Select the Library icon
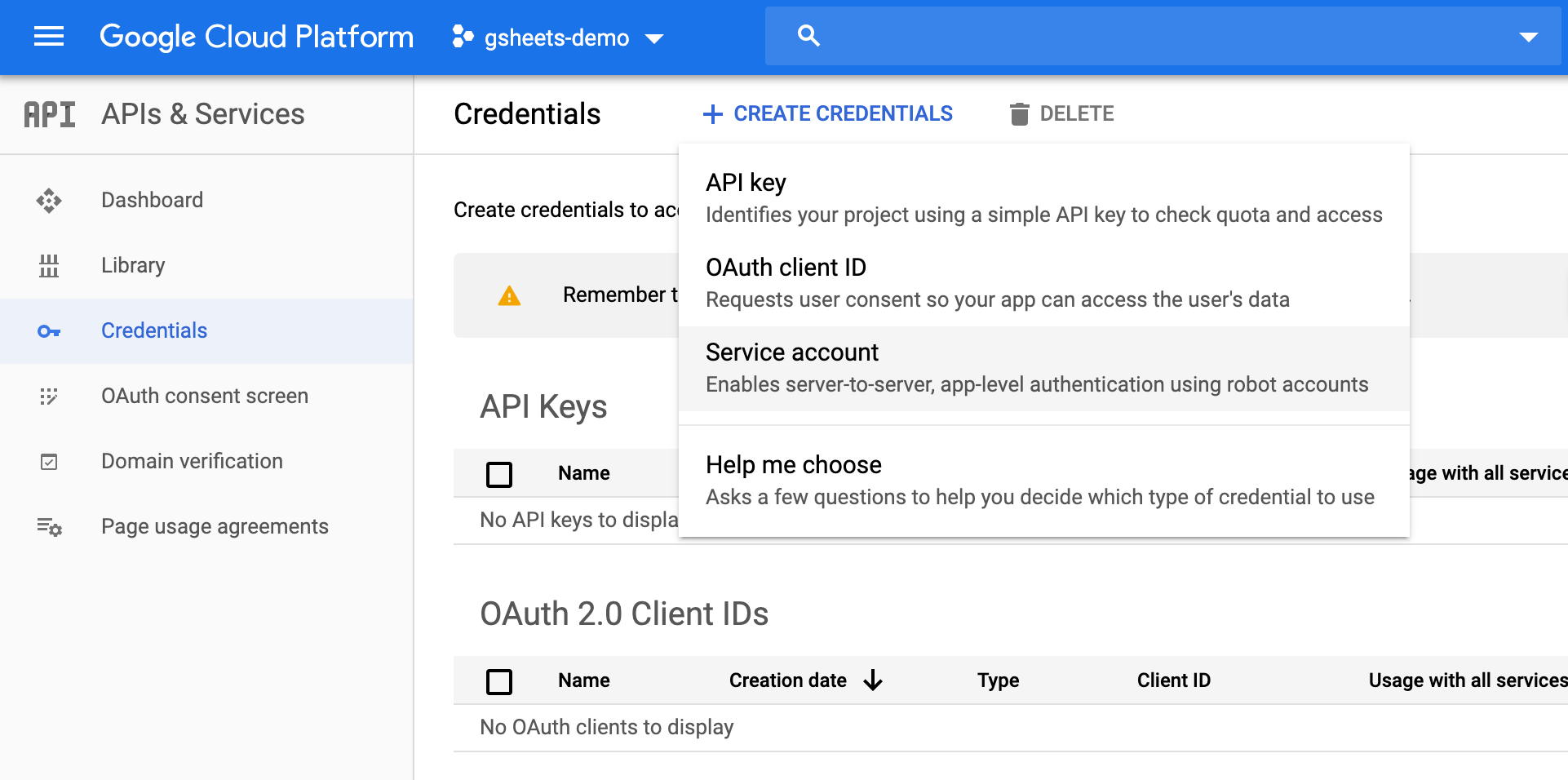This screenshot has height=780, width=1568. point(49,265)
